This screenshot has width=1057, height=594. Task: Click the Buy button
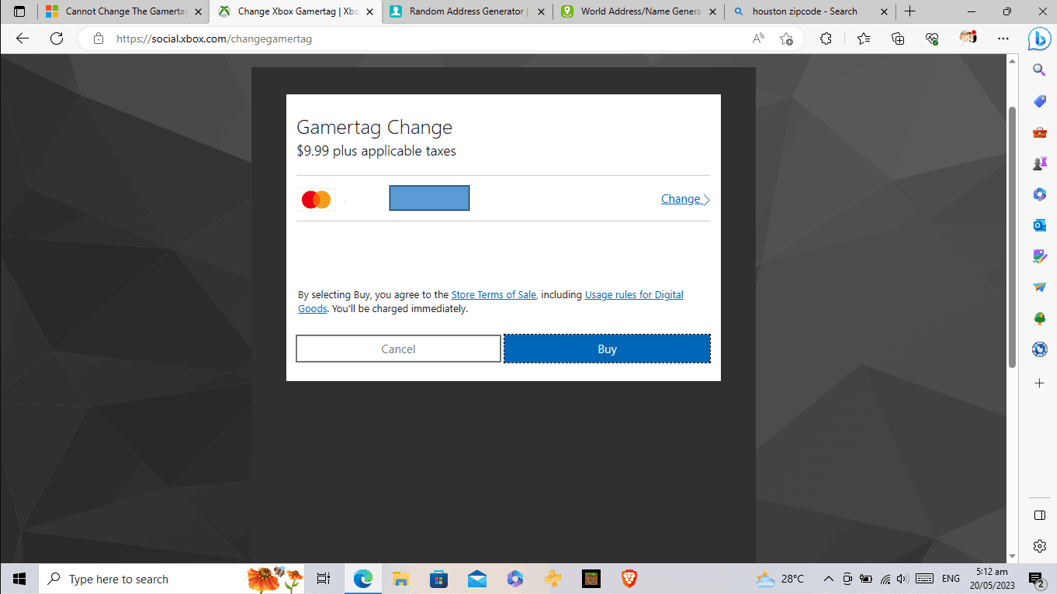coord(607,349)
